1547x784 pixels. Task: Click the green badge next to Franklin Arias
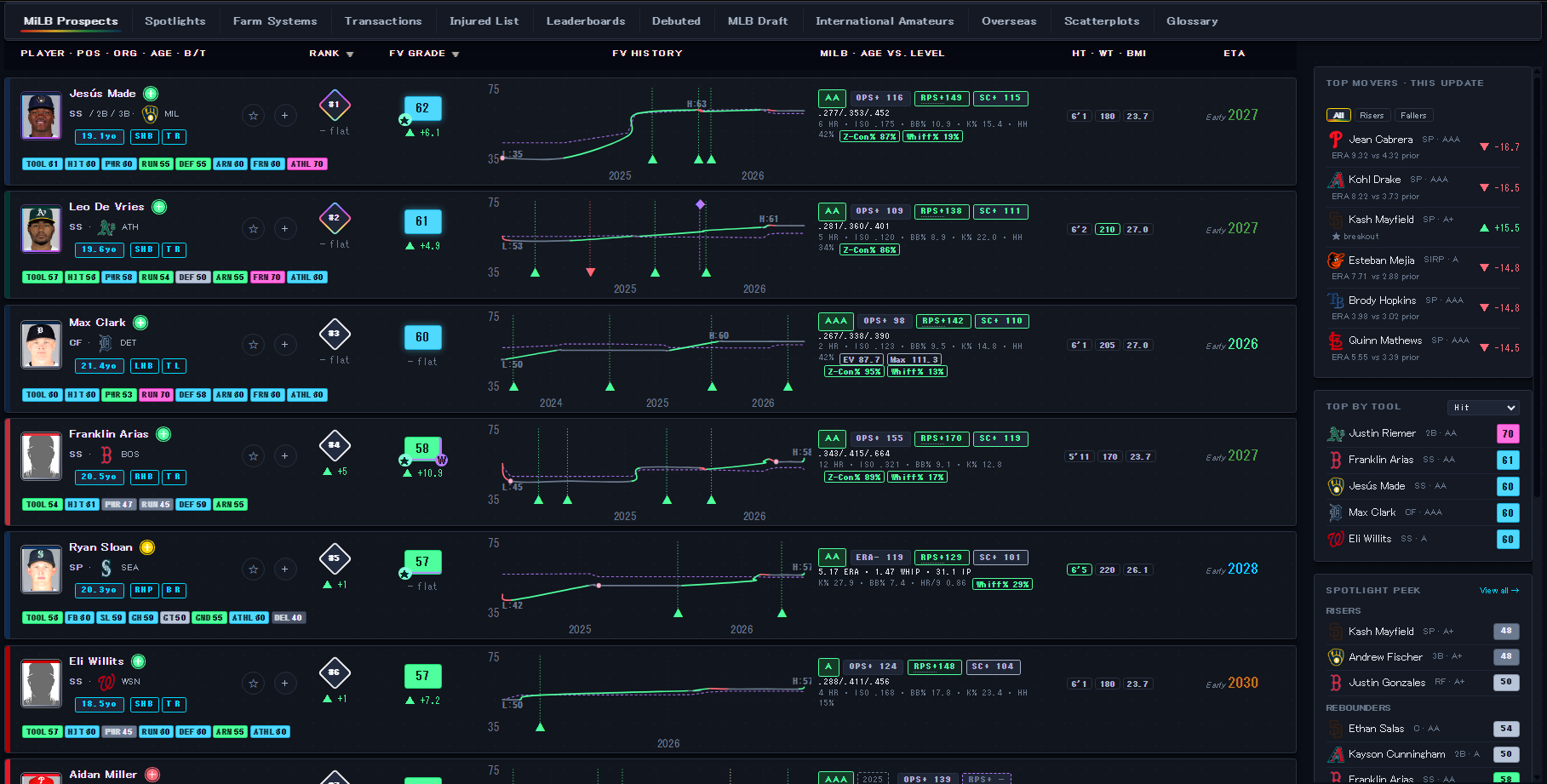(163, 434)
